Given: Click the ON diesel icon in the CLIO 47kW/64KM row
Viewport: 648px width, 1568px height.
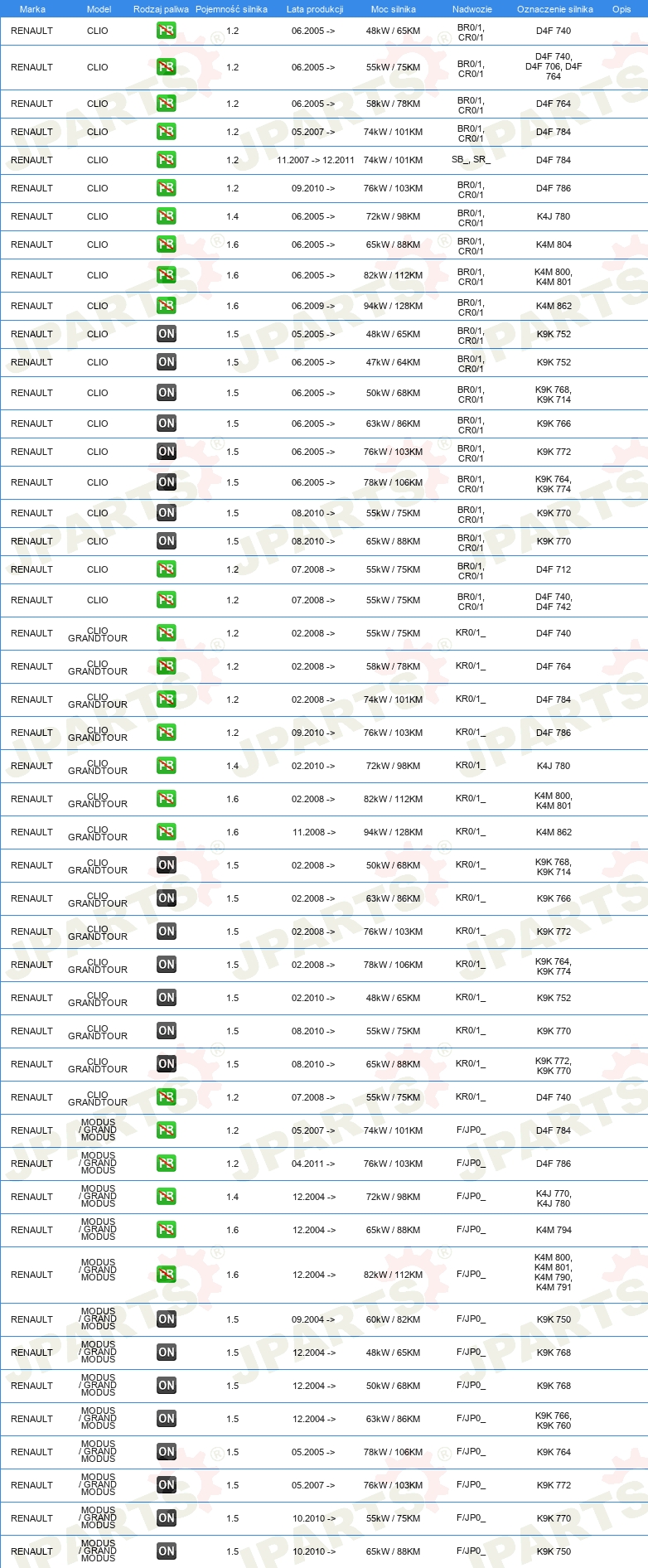Looking at the screenshot, I should pos(167,362).
